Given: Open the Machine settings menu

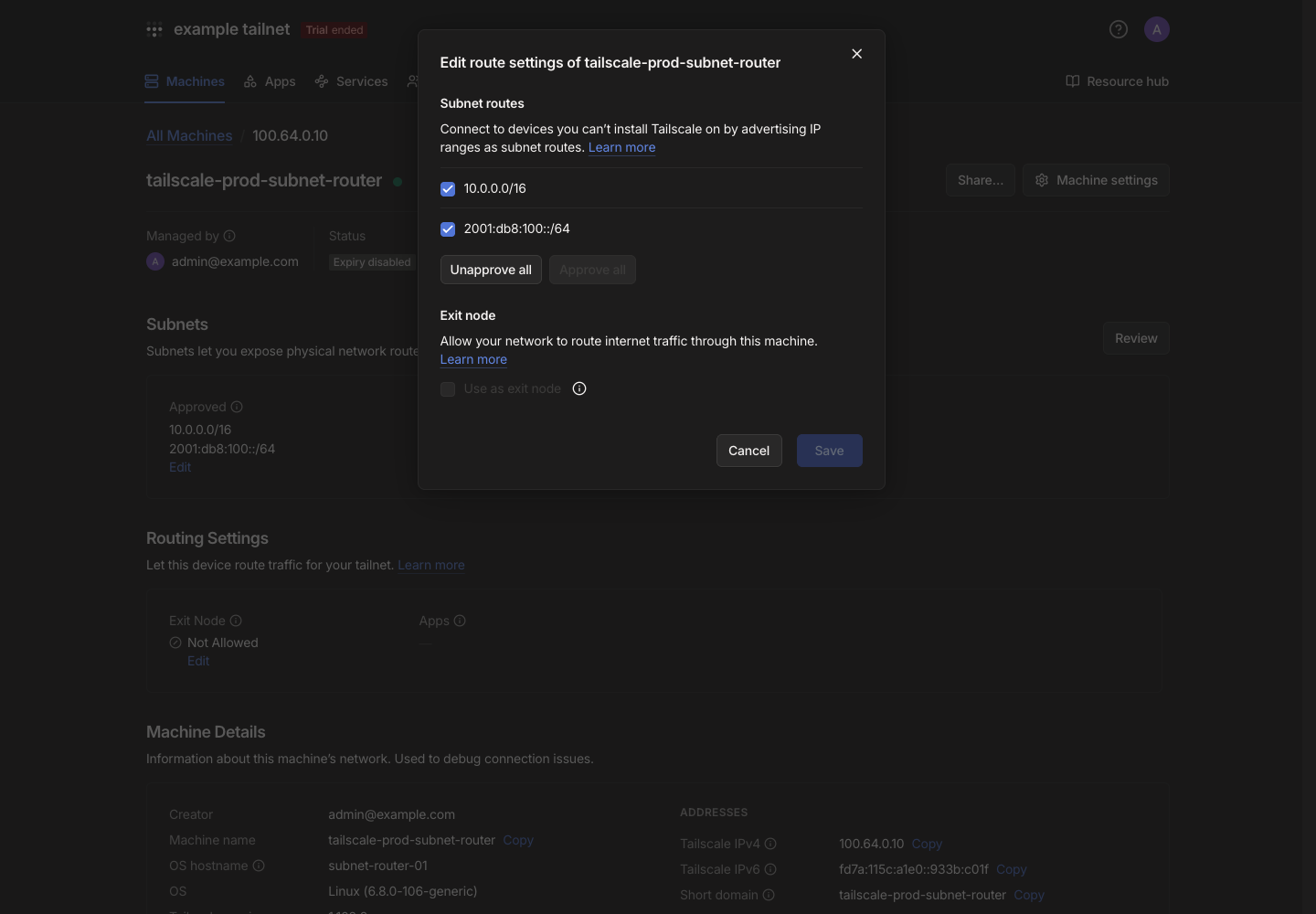Looking at the screenshot, I should (x=1096, y=180).
